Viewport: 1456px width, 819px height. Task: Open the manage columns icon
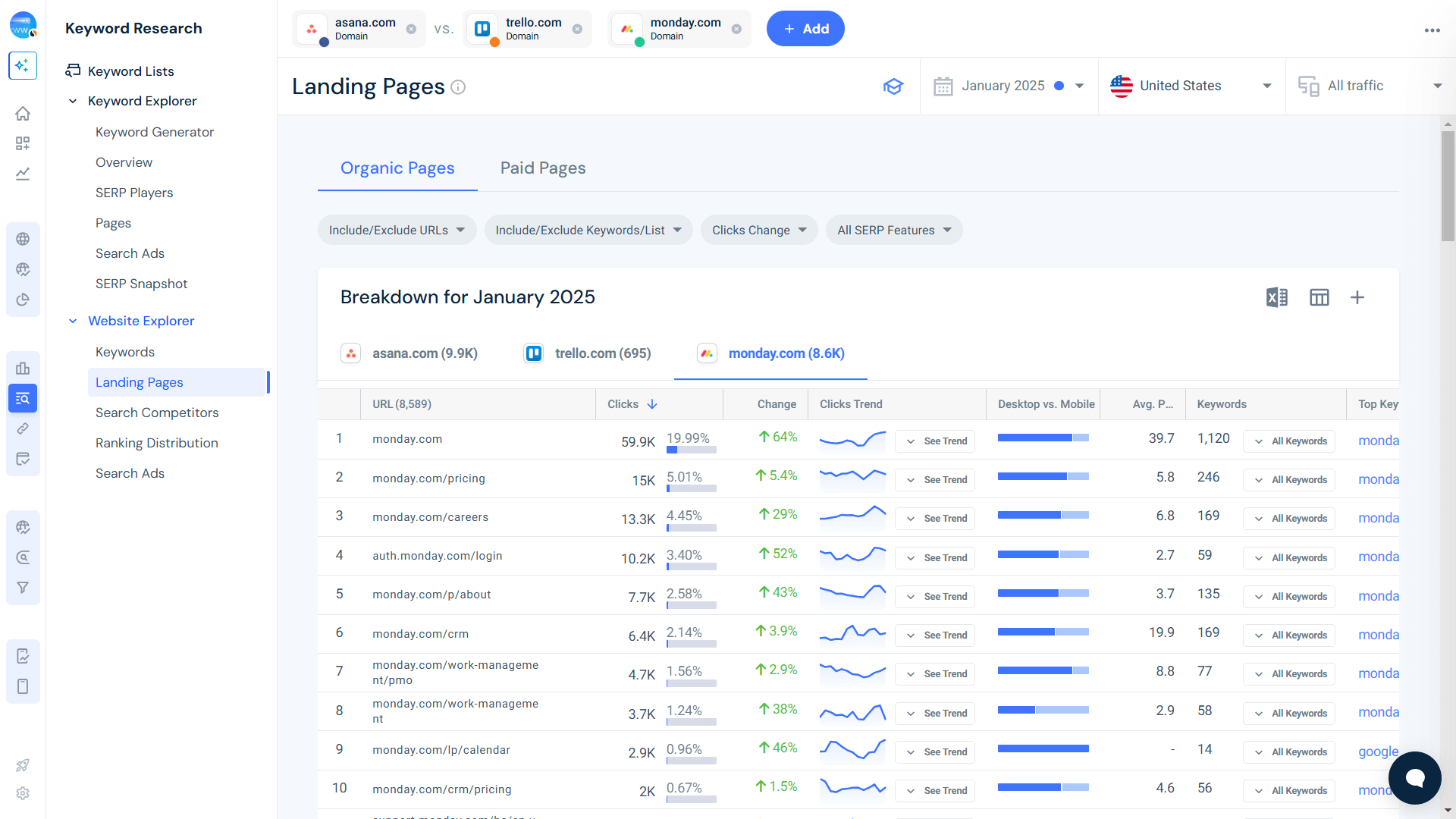1319,297
